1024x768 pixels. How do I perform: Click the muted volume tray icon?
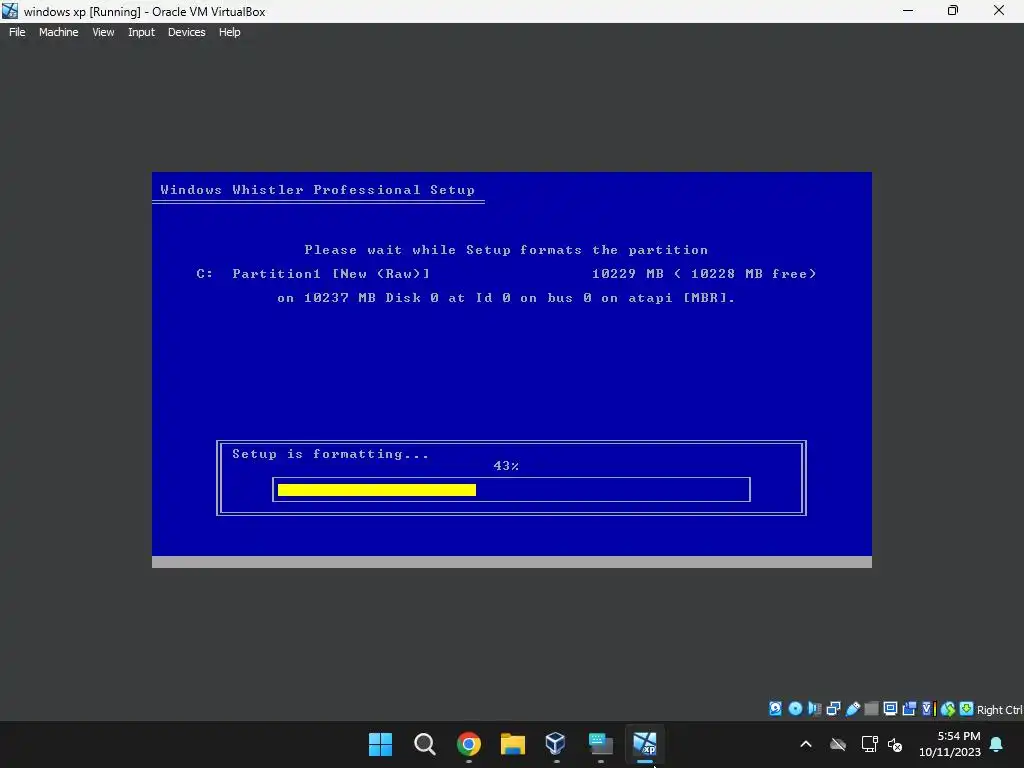pyautogui.click(x=895, y=744)
